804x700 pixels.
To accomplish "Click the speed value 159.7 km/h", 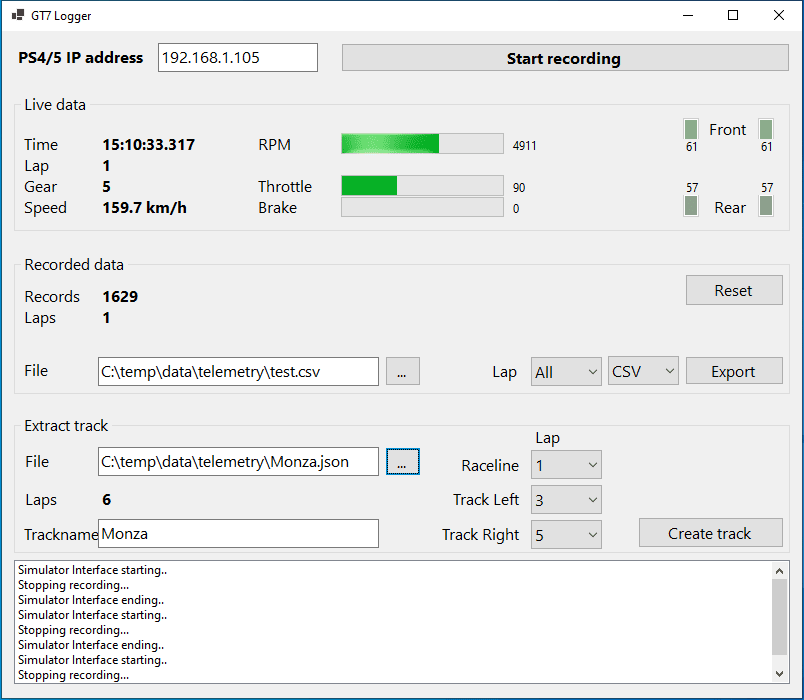I will [145, 208].
